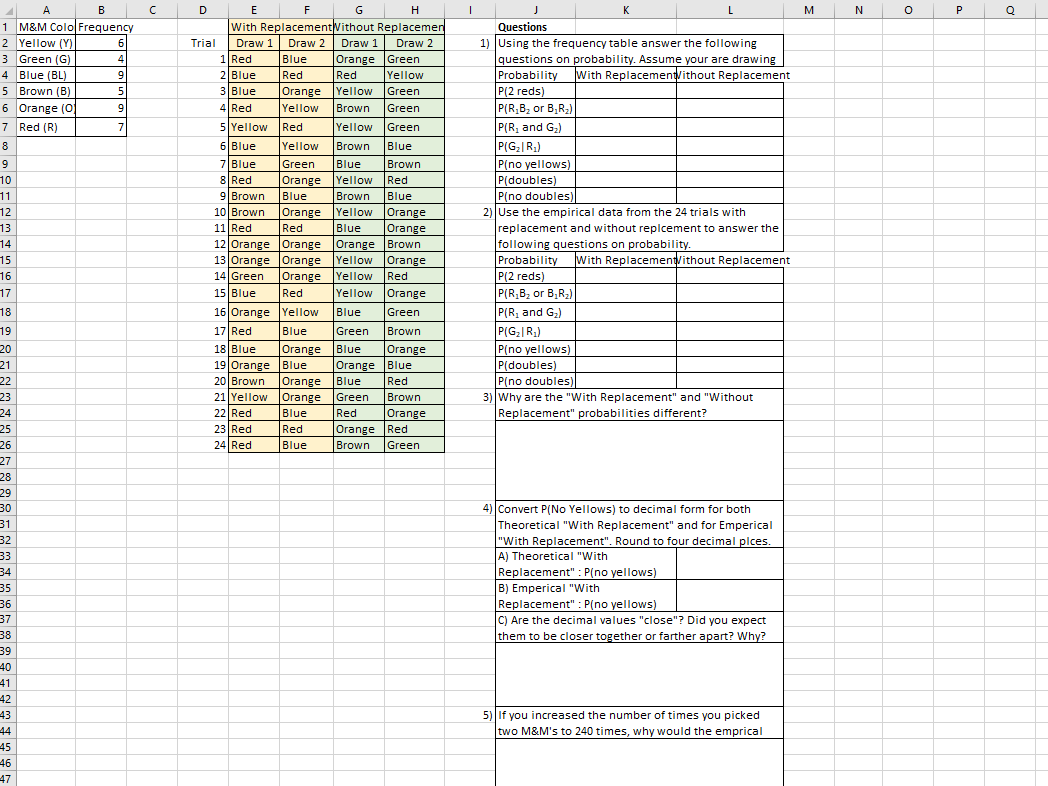Select 'Draw 1' header in column G

[x=359, y=43]
